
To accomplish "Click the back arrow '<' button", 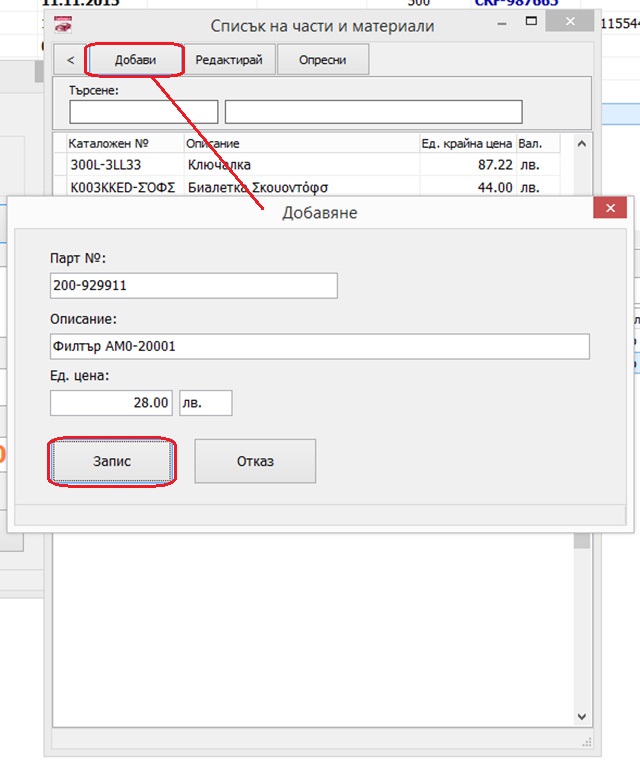I will pyautogui.click(x=70, y=60).
